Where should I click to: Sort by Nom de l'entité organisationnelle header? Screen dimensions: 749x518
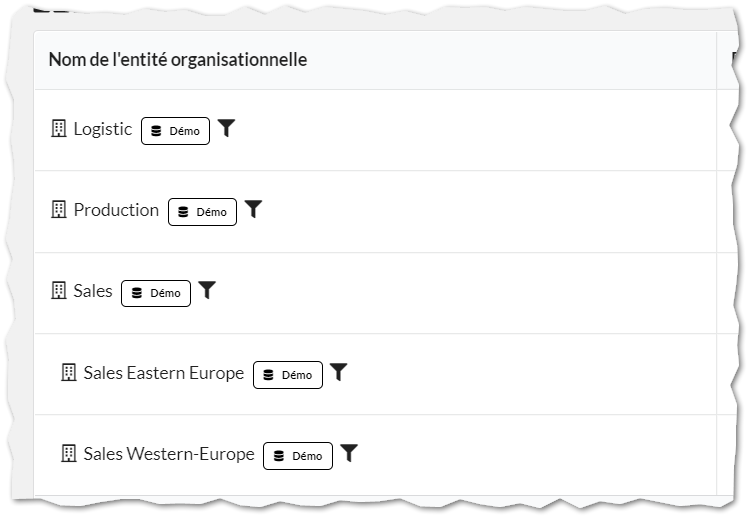tap(178, 60)
